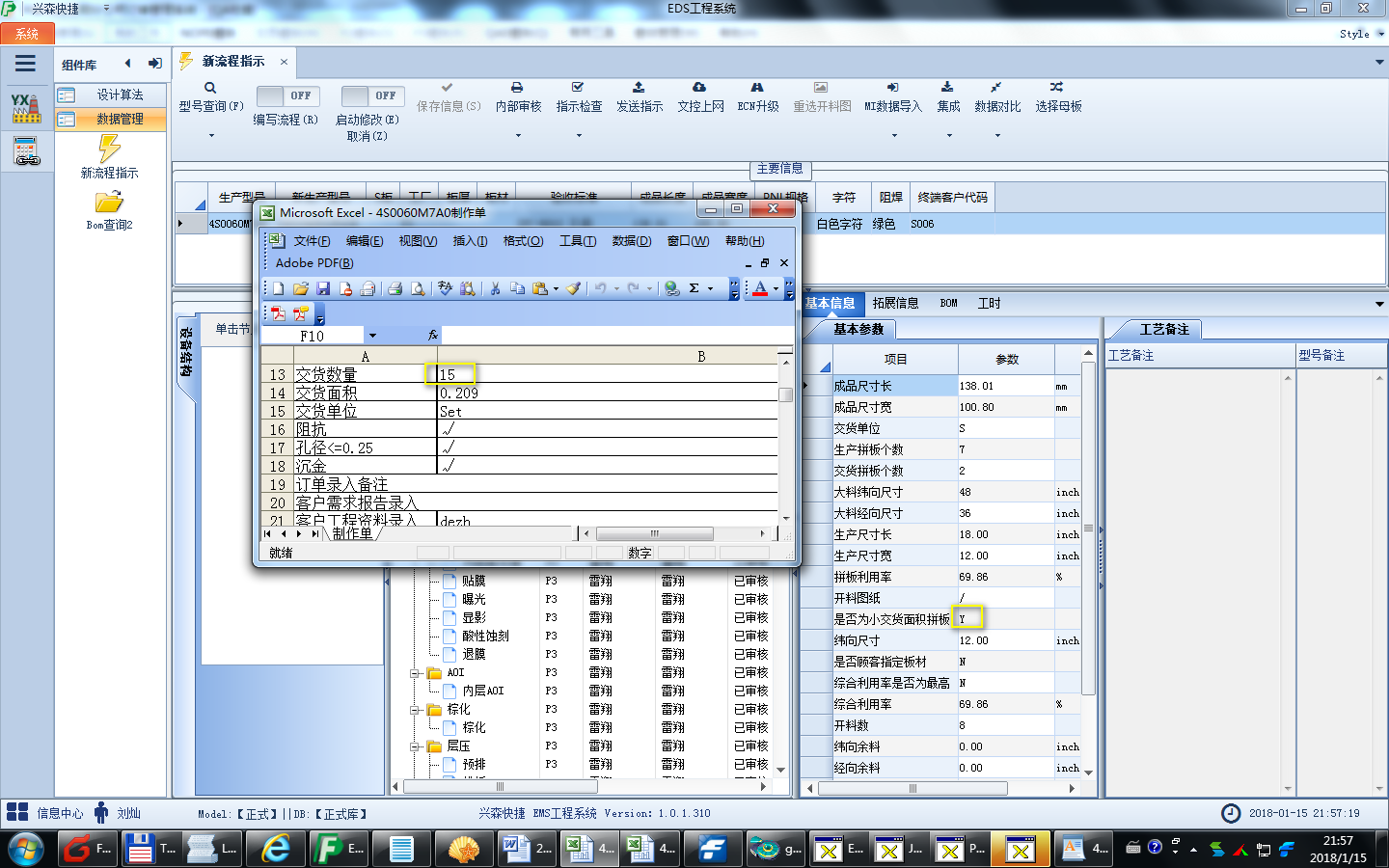Run 指示检查 from the ribbon
1389x868 pixels.
click(578, 87)
